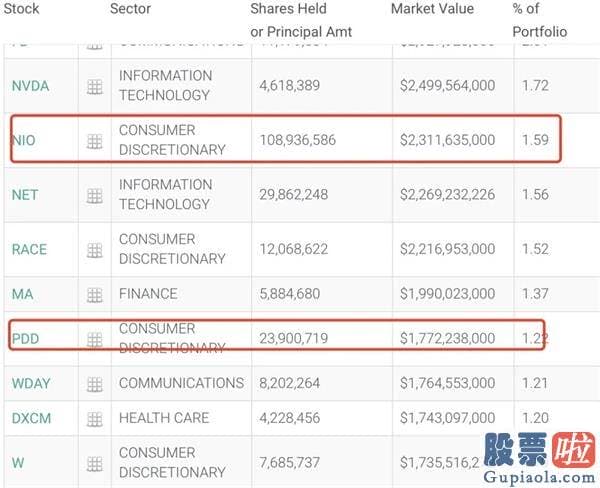This screenshot has width=600, height=488.
Task: Sort by Market Value column header
Action: point(432,9)
